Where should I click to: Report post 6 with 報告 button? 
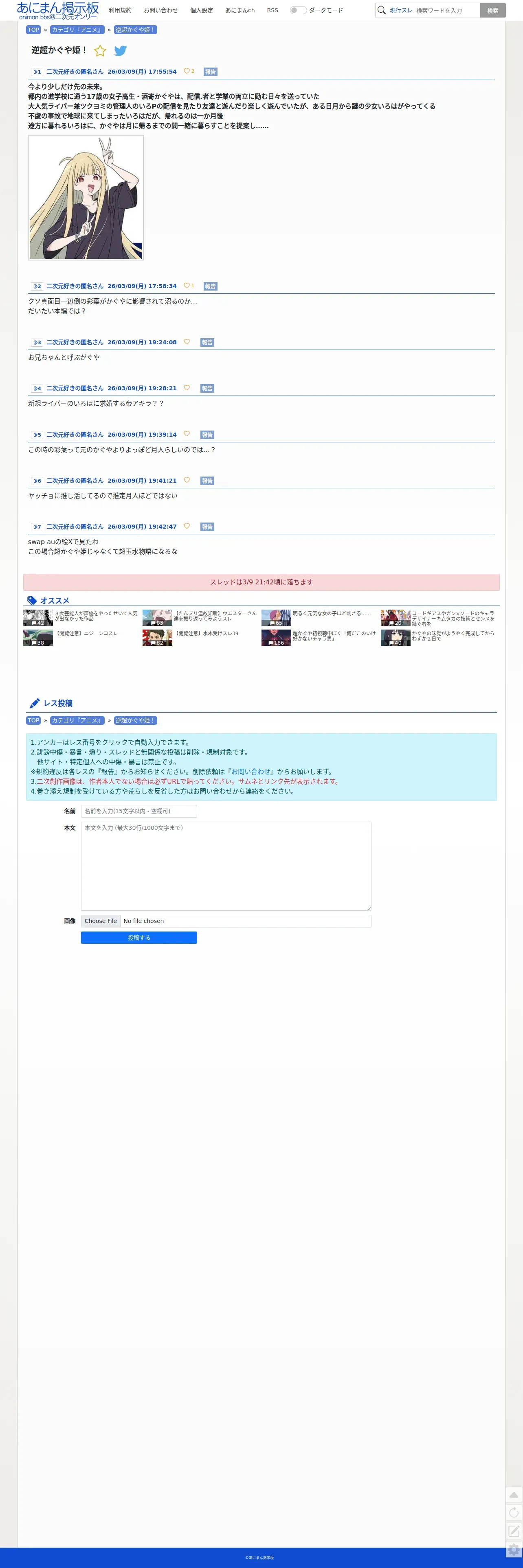pos(207,481)
